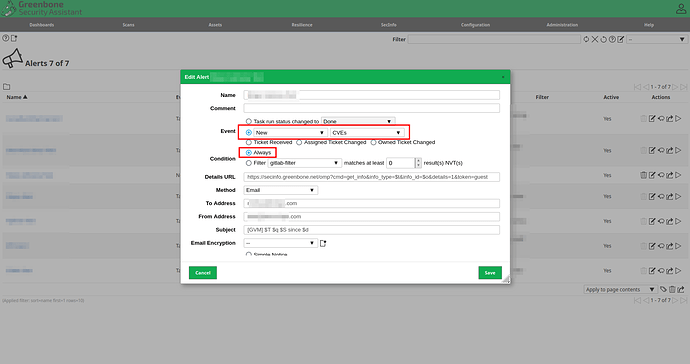
Task: Open the New event type dropdown
Action: click(290, 132)
